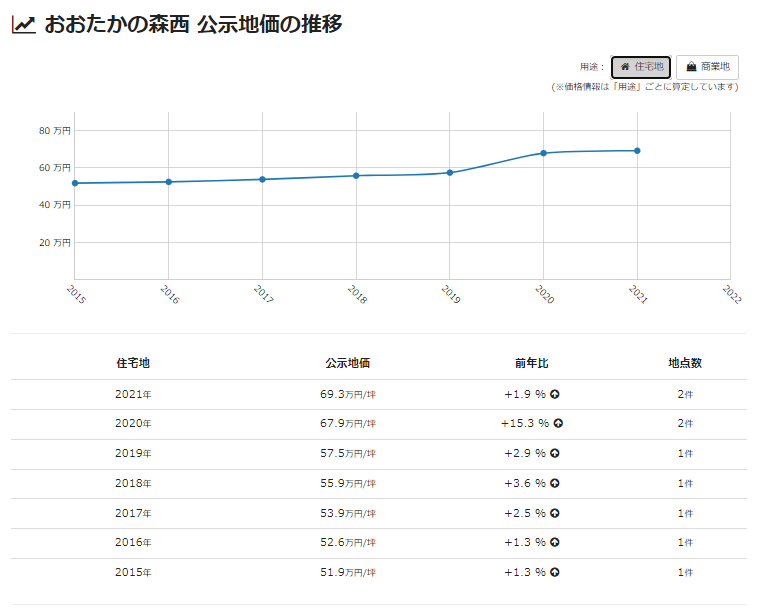The width and height of the screenshot is (769, 616).
Task: Click the 2件 count in the 2020年 row
Action: 685,423
